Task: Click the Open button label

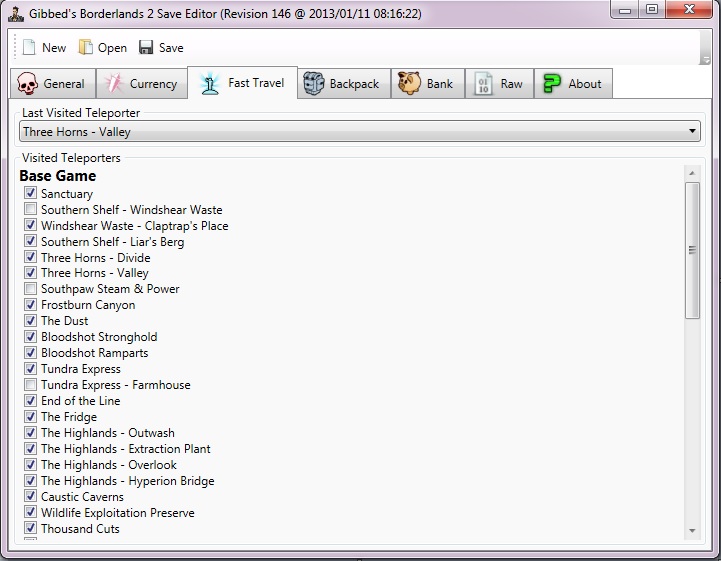Action: click(112, 48)
